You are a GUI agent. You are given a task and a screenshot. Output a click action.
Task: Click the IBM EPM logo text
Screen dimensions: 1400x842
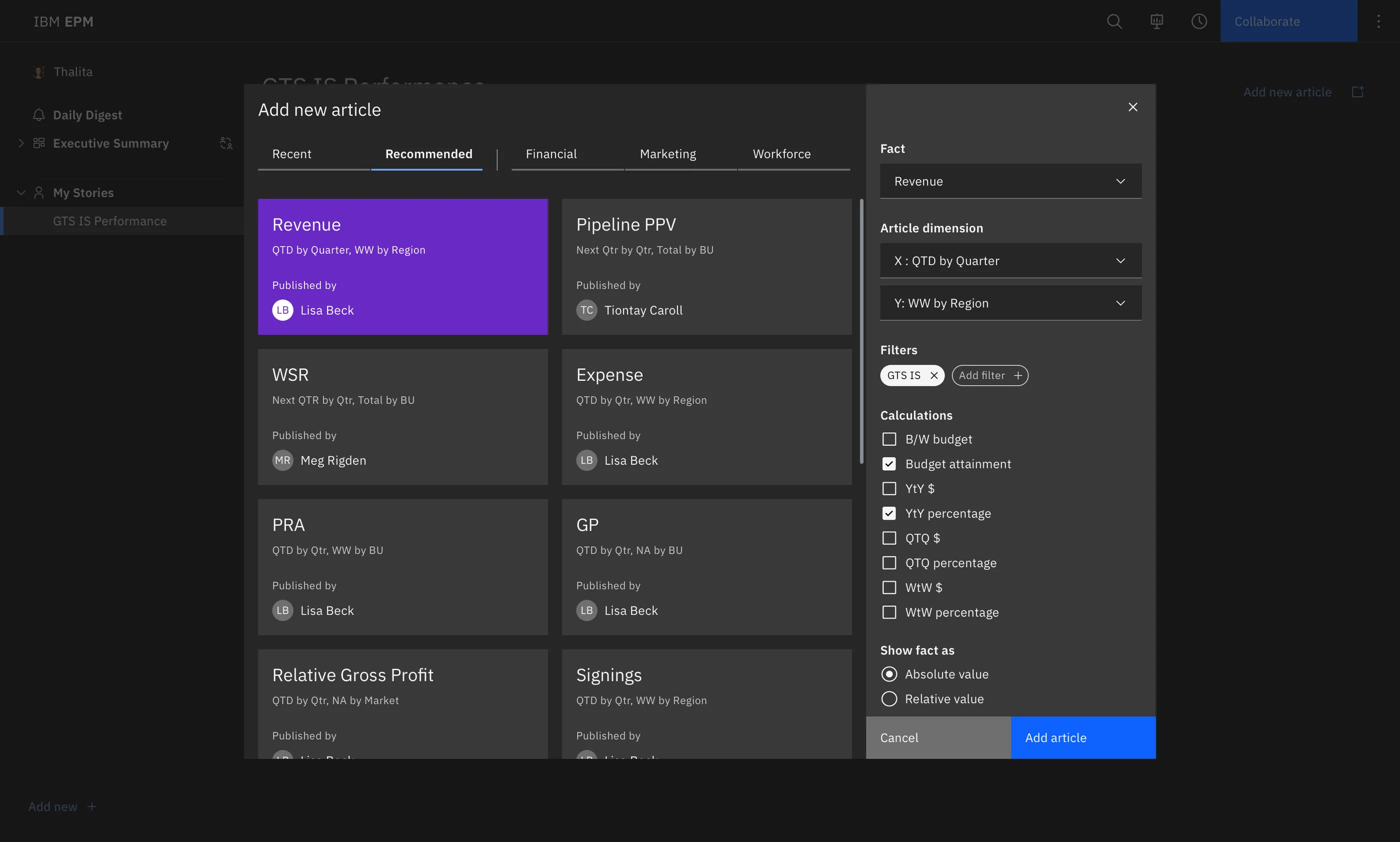[x=63, y=21]
